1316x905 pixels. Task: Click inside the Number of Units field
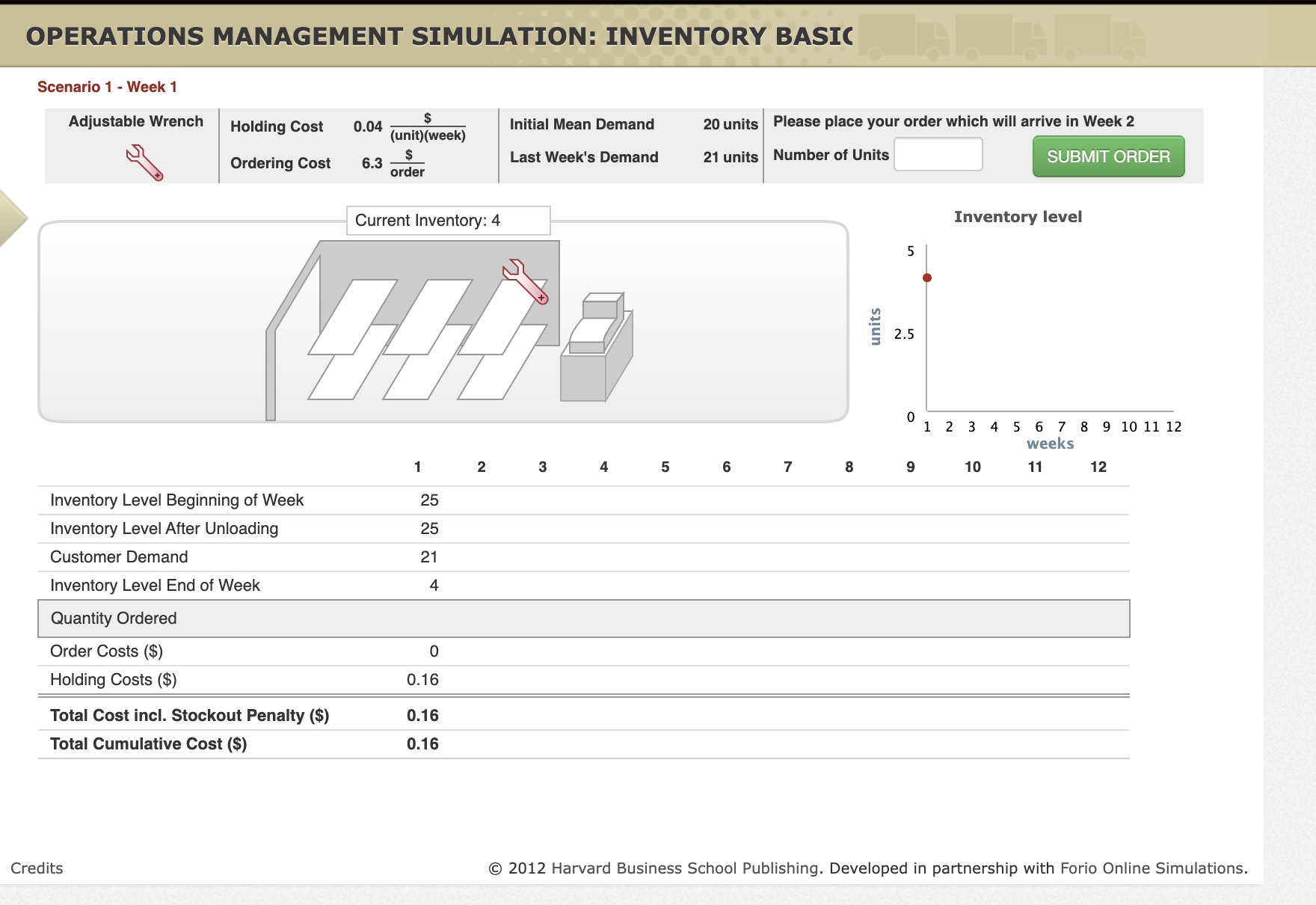pyautogui.click(x=938, y=154)
